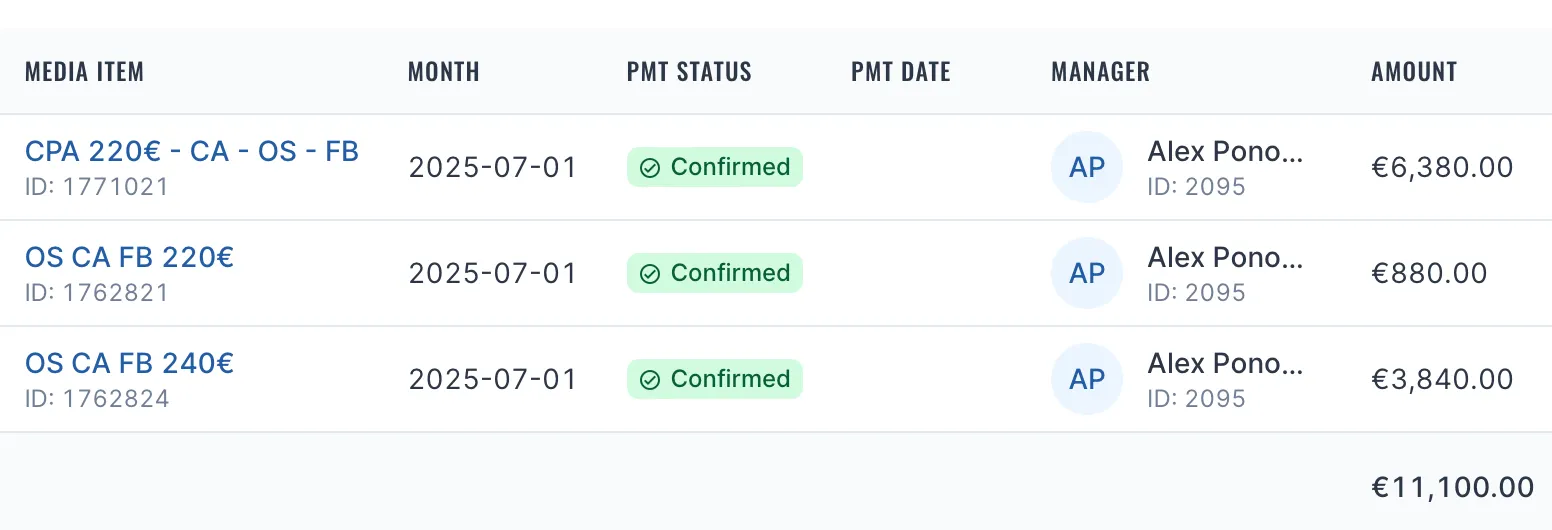Click the Alex Pono... manager name in the first row
Screen dimensions: 1552x530
click(x=1225, y=152)
